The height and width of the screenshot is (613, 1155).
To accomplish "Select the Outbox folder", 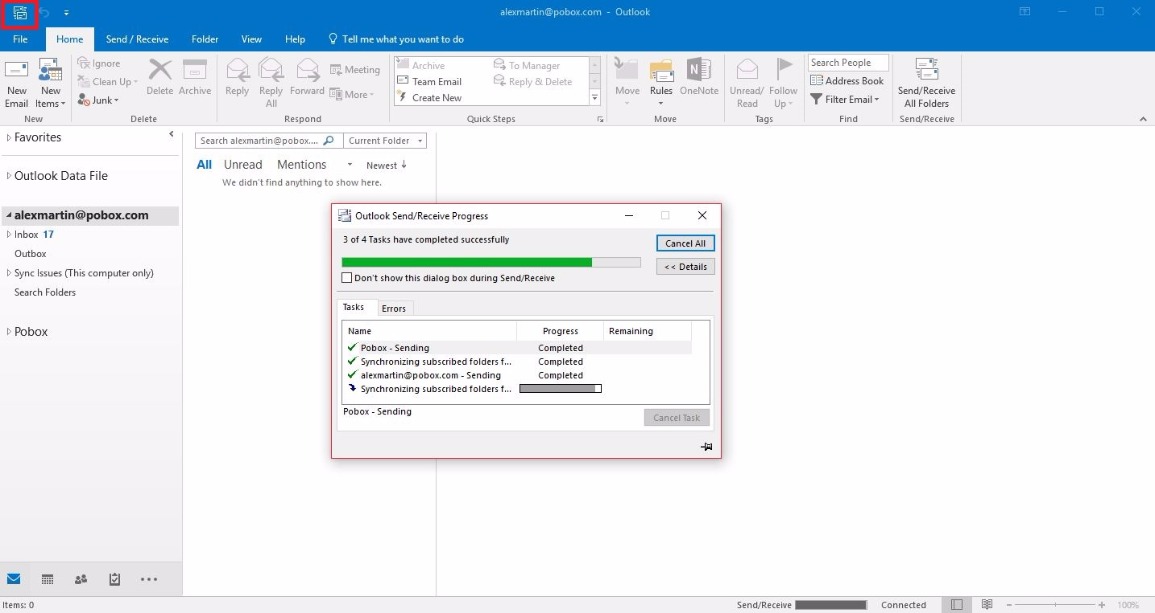I will [x=30, y=253].
